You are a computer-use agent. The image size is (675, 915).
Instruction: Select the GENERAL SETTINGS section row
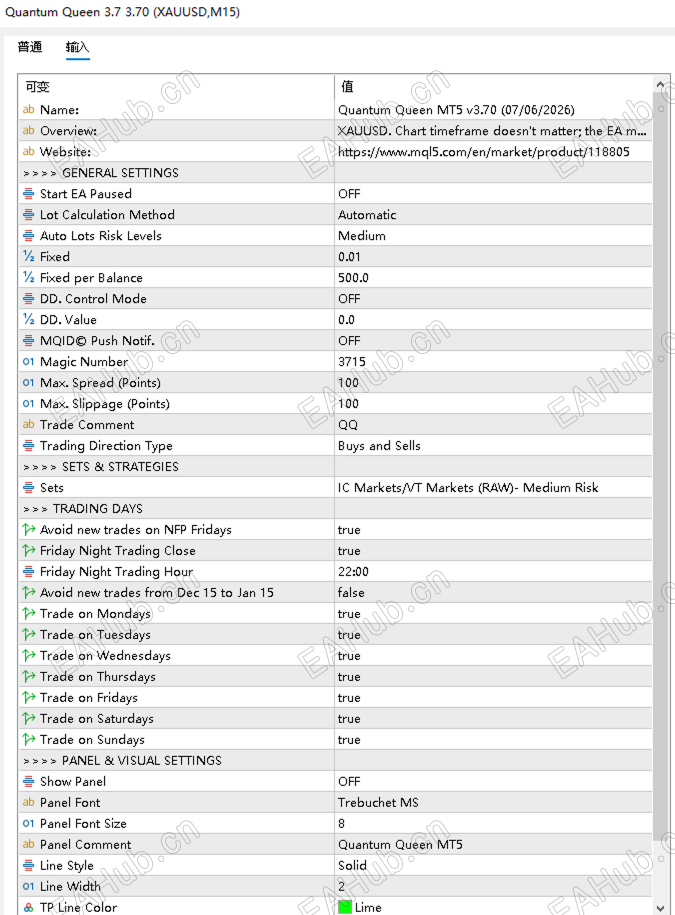[x=335, y=173]
